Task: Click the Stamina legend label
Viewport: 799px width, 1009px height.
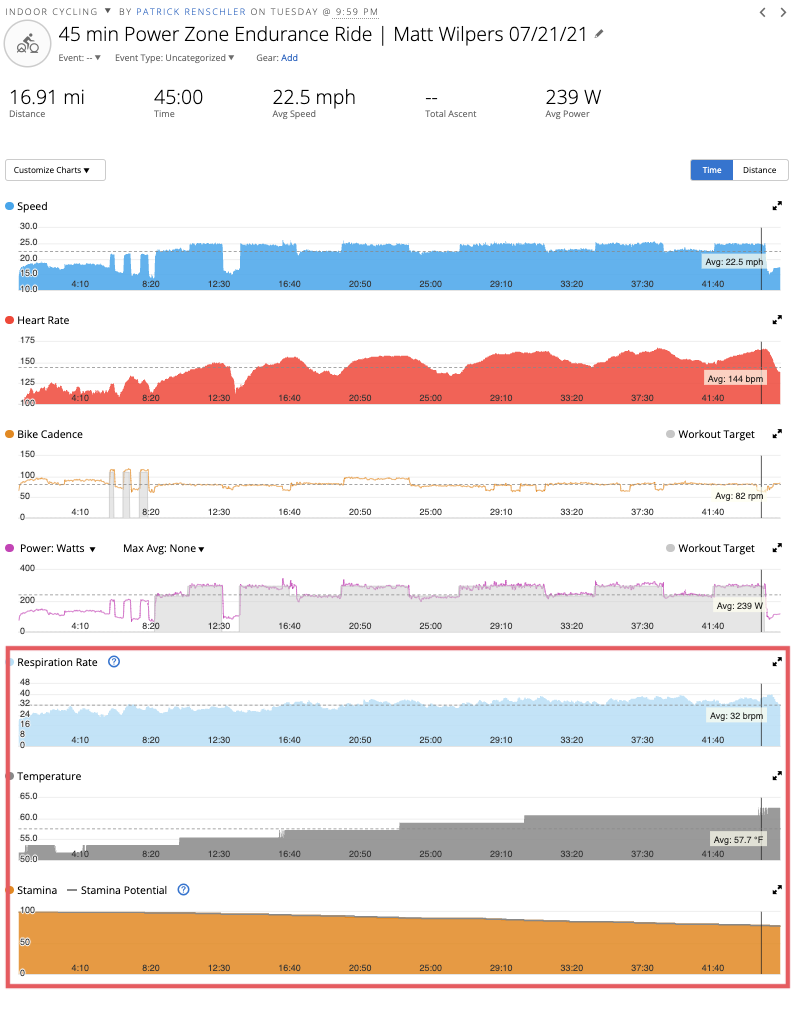Action: (x=37, y=890)
